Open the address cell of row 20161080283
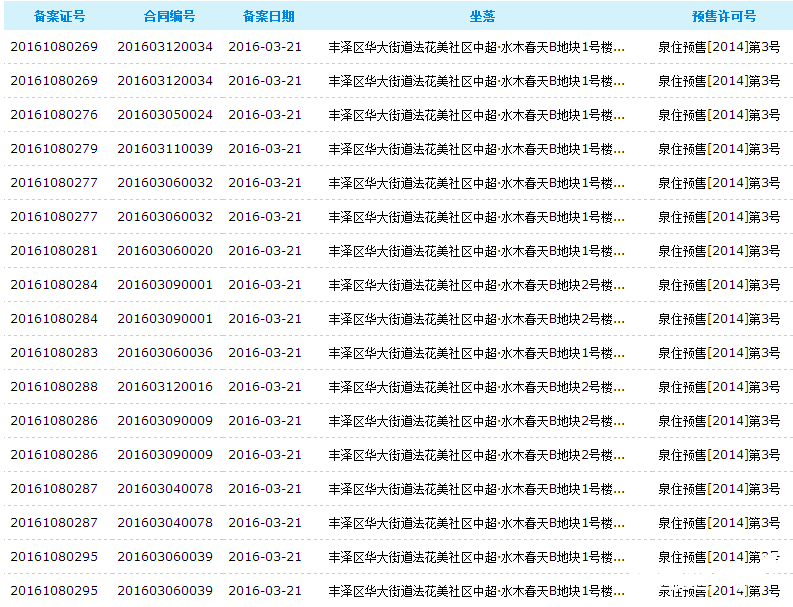 (476, 353)
